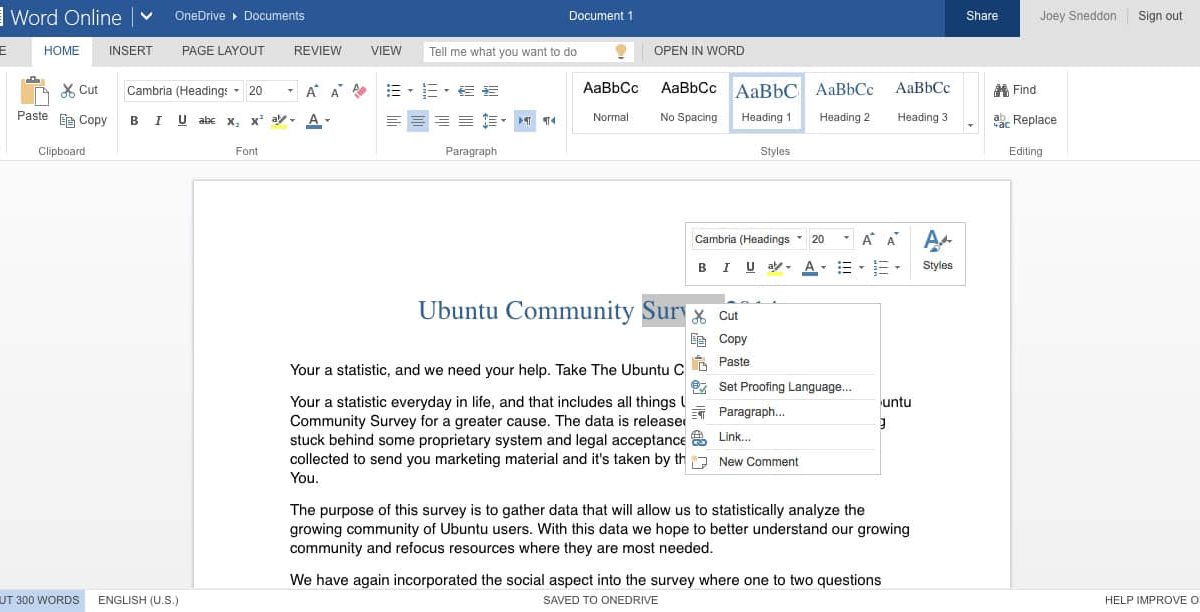The height and width of the screenshot is (612, 1200).
Task: Select New Comment in context menu
Action: [x=783, y=462]
